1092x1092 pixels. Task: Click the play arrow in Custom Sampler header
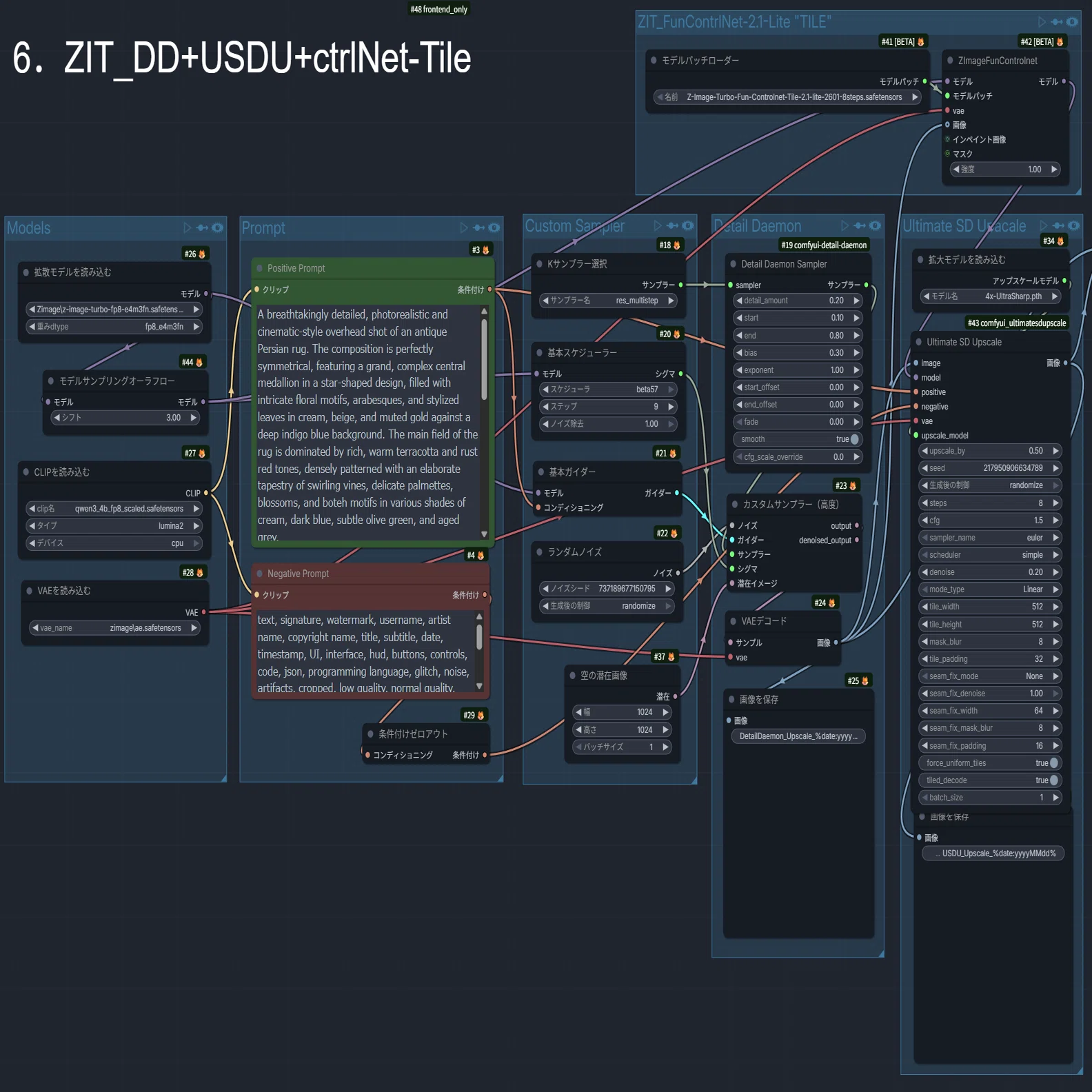click(658, 225)
